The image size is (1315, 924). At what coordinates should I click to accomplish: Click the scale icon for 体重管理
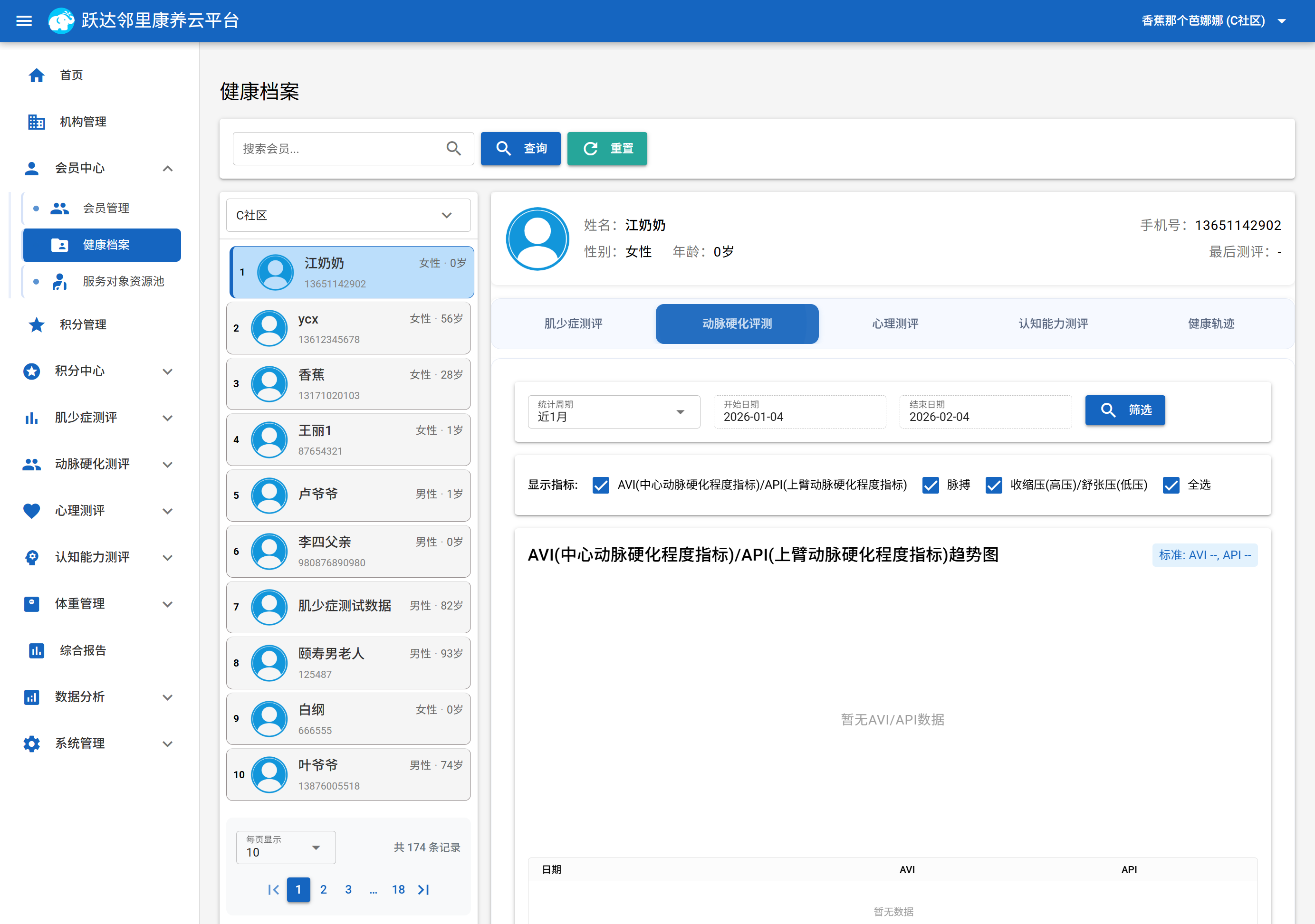[31, 604]
